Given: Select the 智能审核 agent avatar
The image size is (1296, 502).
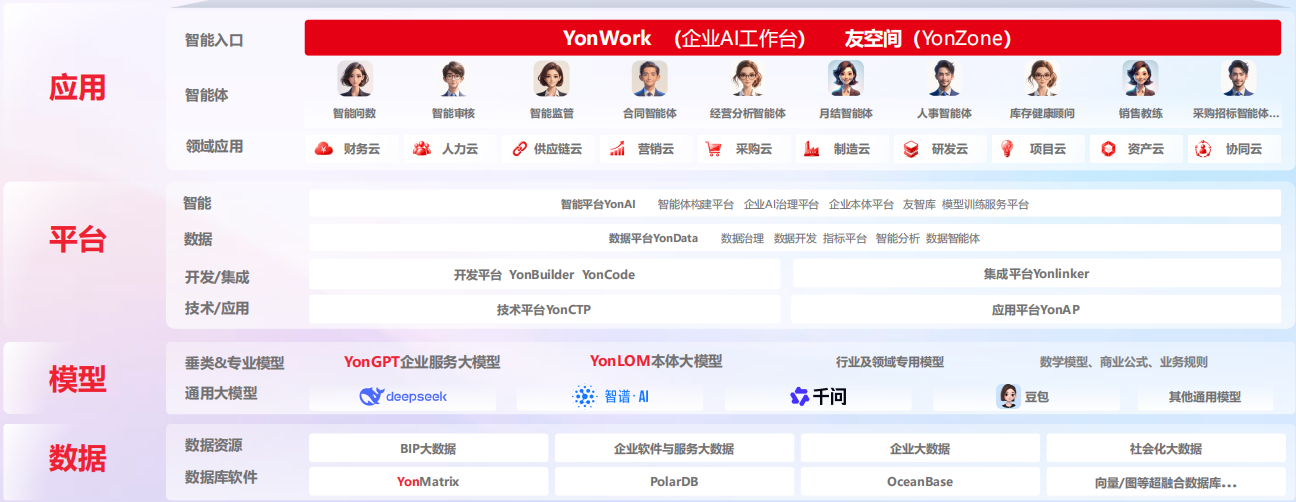Looking at the screenshot, I should click(453, 78).
